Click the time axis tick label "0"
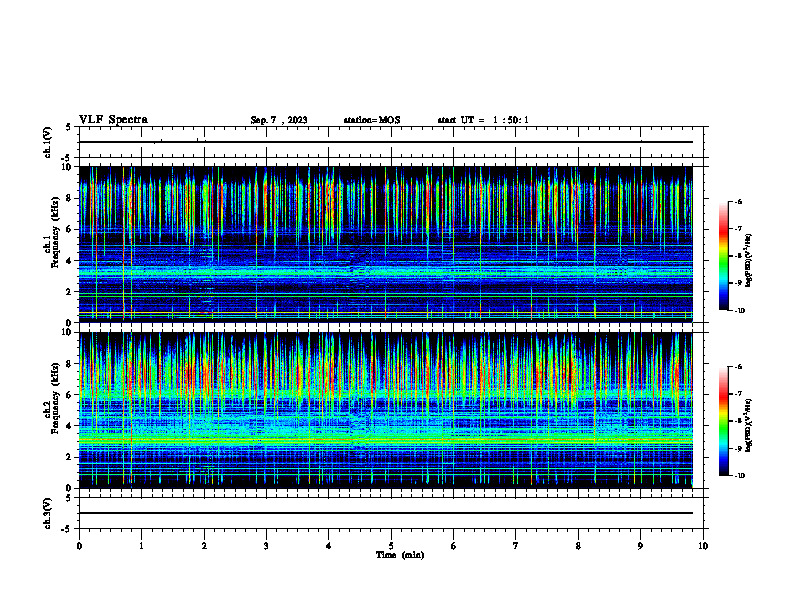792x612 pixels. (x=79, y=546)
